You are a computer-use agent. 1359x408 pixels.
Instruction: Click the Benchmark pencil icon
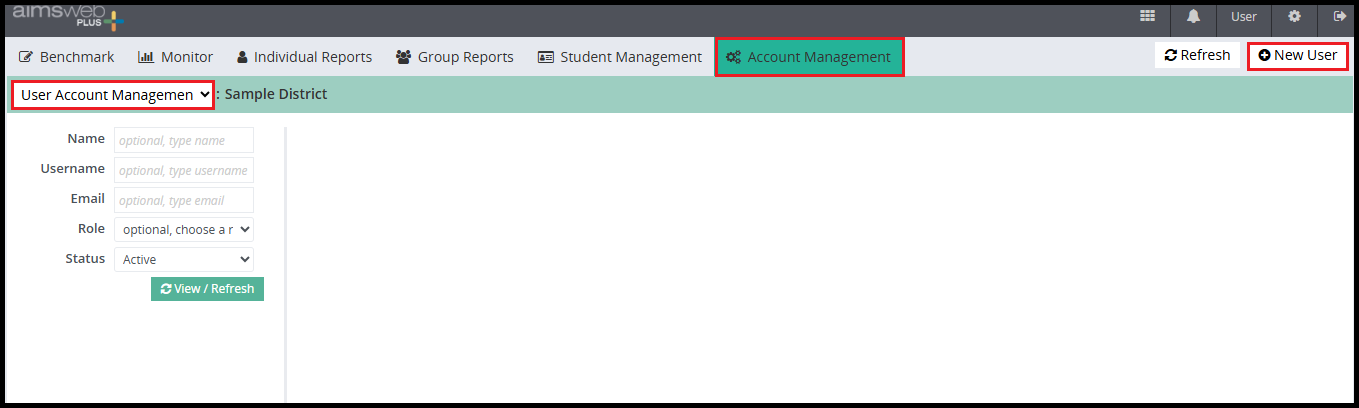(26, 57)
